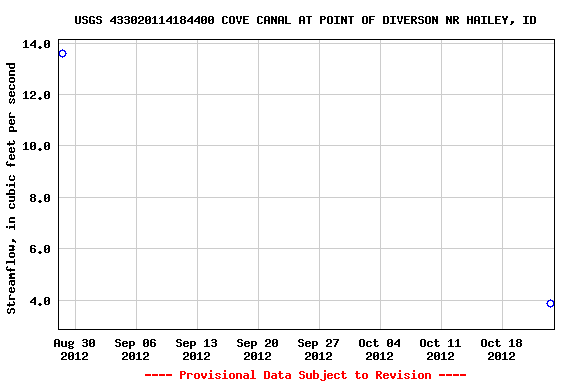Image resolution: width=576 pixels, height=384 pixels.
Task: Click the x-axis label Oct 11 2012
Action: click(440, 349)
